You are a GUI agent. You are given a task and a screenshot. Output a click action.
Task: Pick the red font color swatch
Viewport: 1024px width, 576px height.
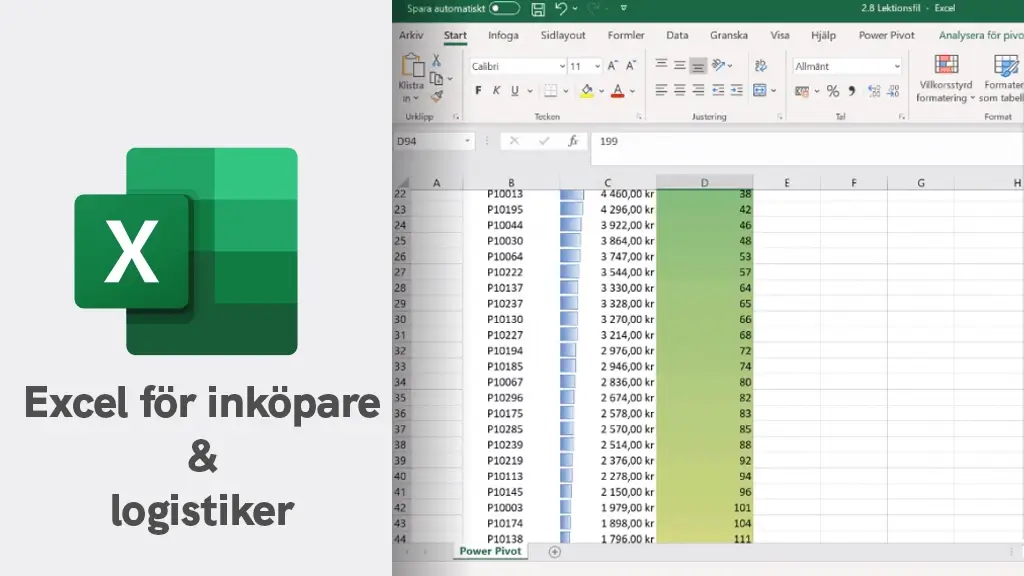617,91
